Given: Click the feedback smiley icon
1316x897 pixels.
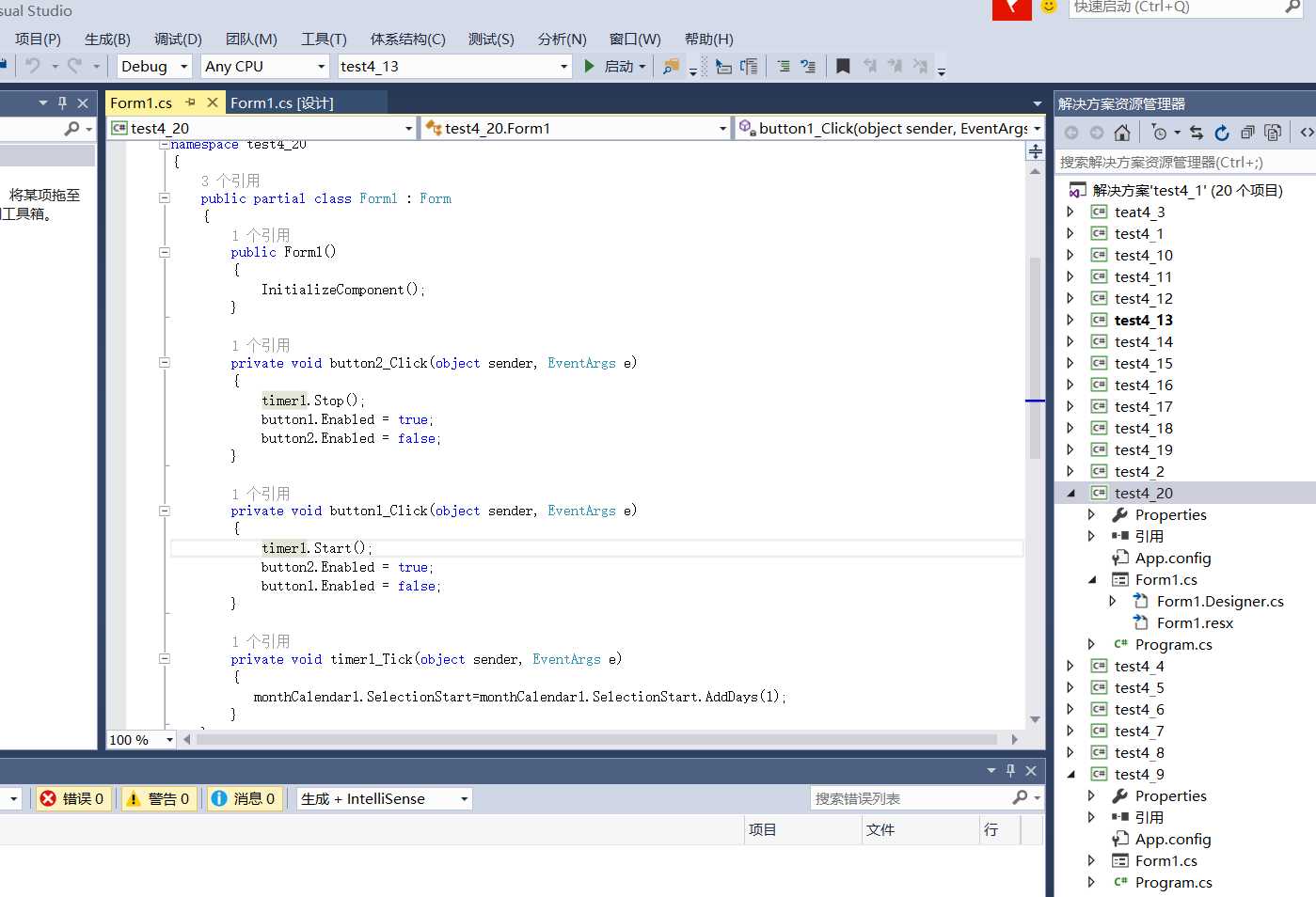Looking at the screenshot, I should 1049,8.
